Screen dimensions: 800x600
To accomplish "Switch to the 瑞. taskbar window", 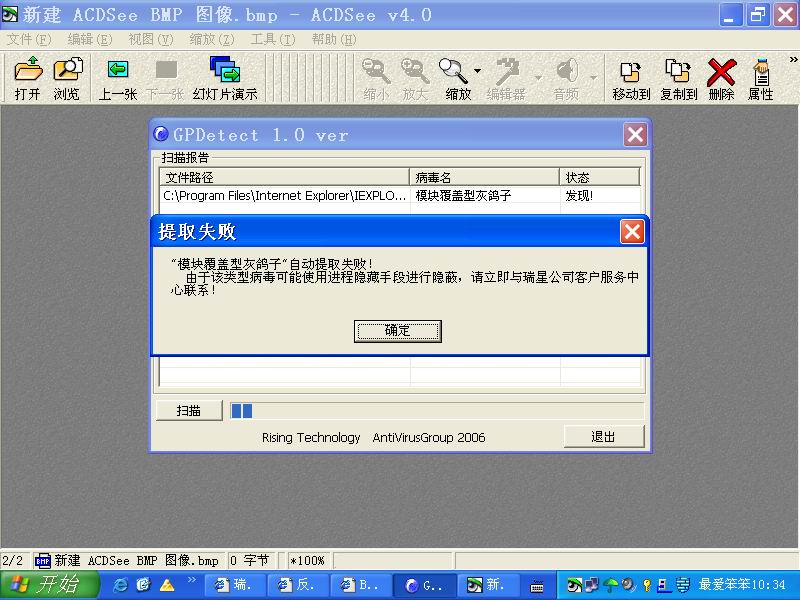I will [x=235, y=585].
